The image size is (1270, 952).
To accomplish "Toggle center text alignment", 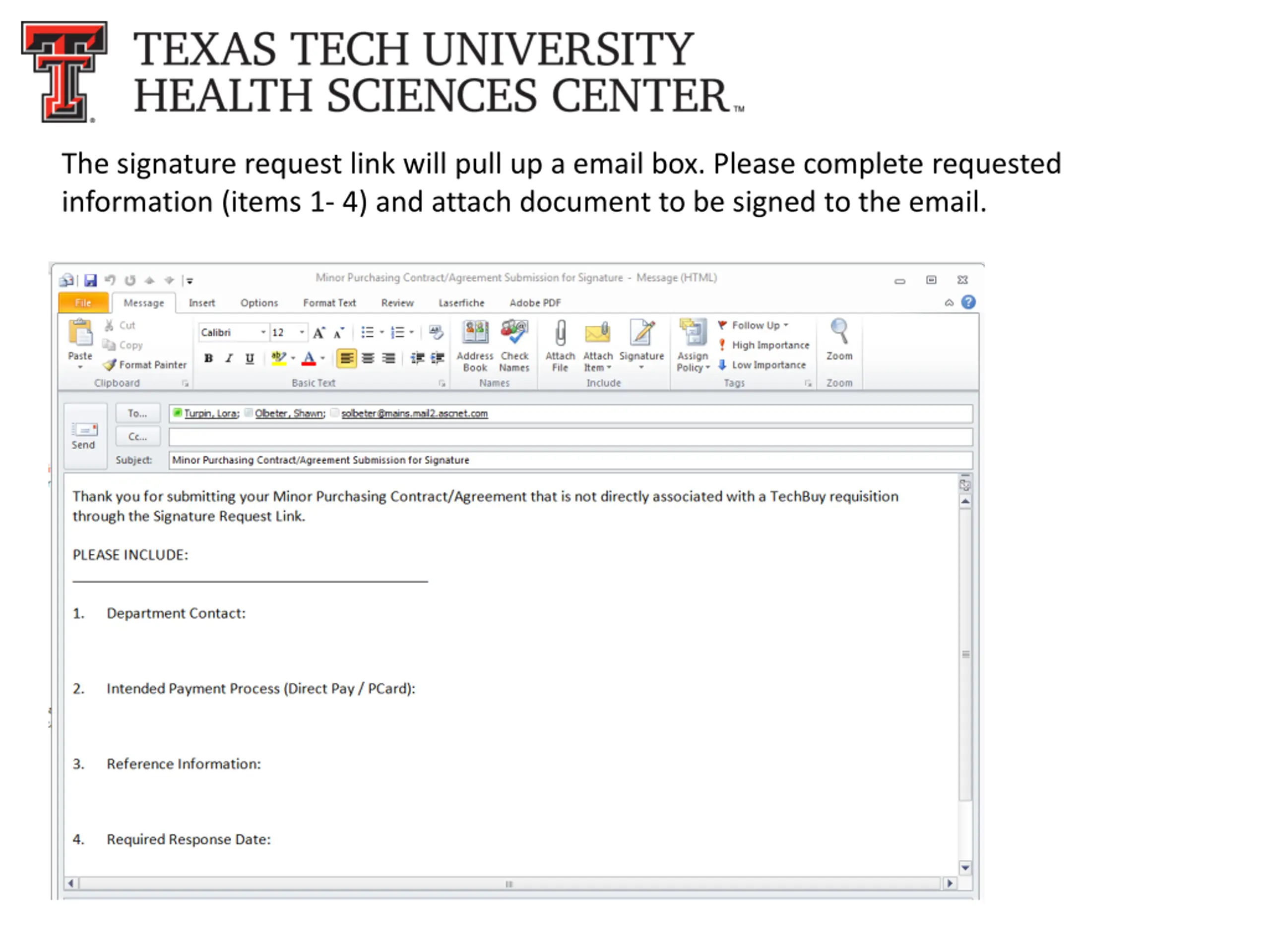I will [368, 358].
